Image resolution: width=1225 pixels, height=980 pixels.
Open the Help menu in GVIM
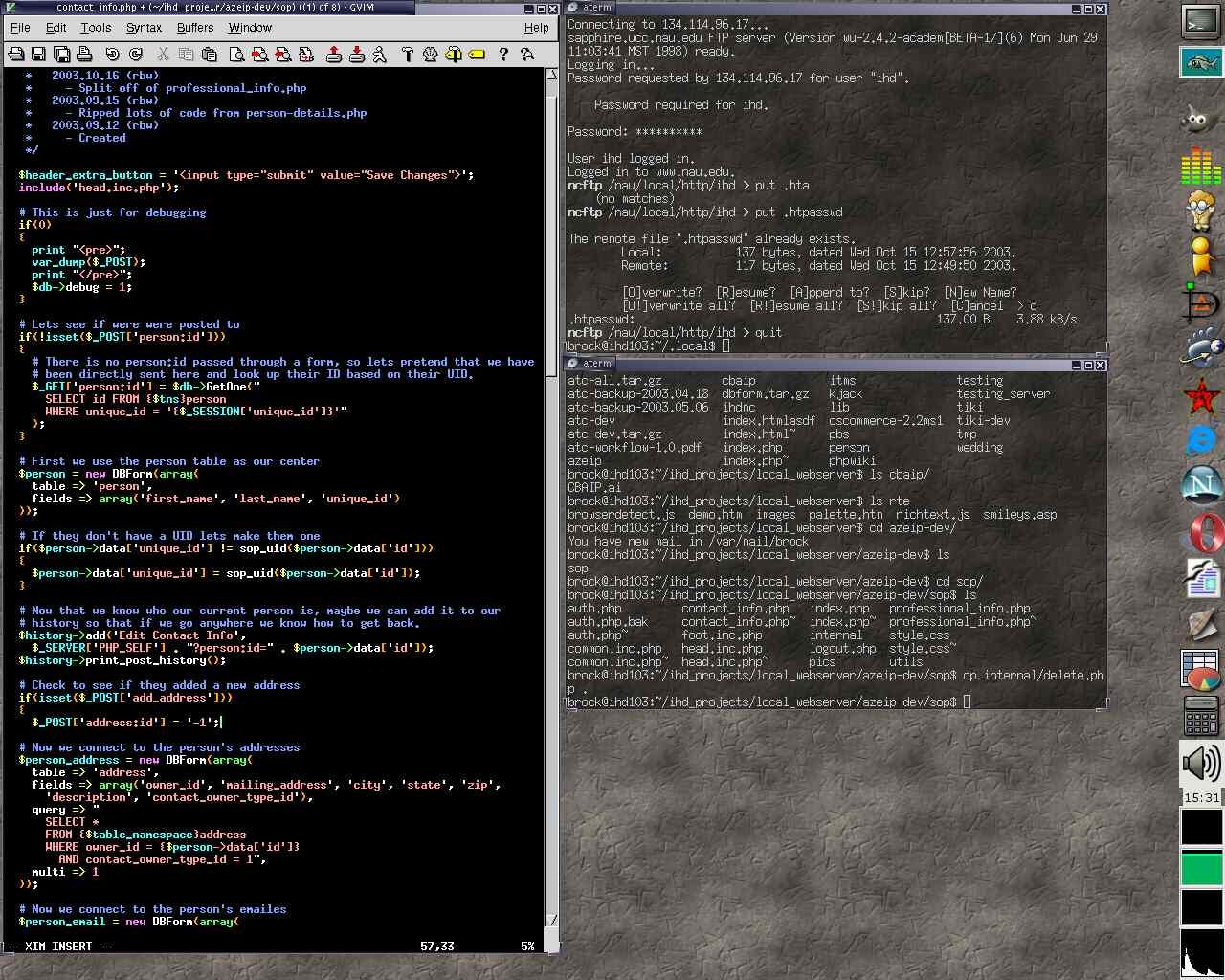click(536, 28)
